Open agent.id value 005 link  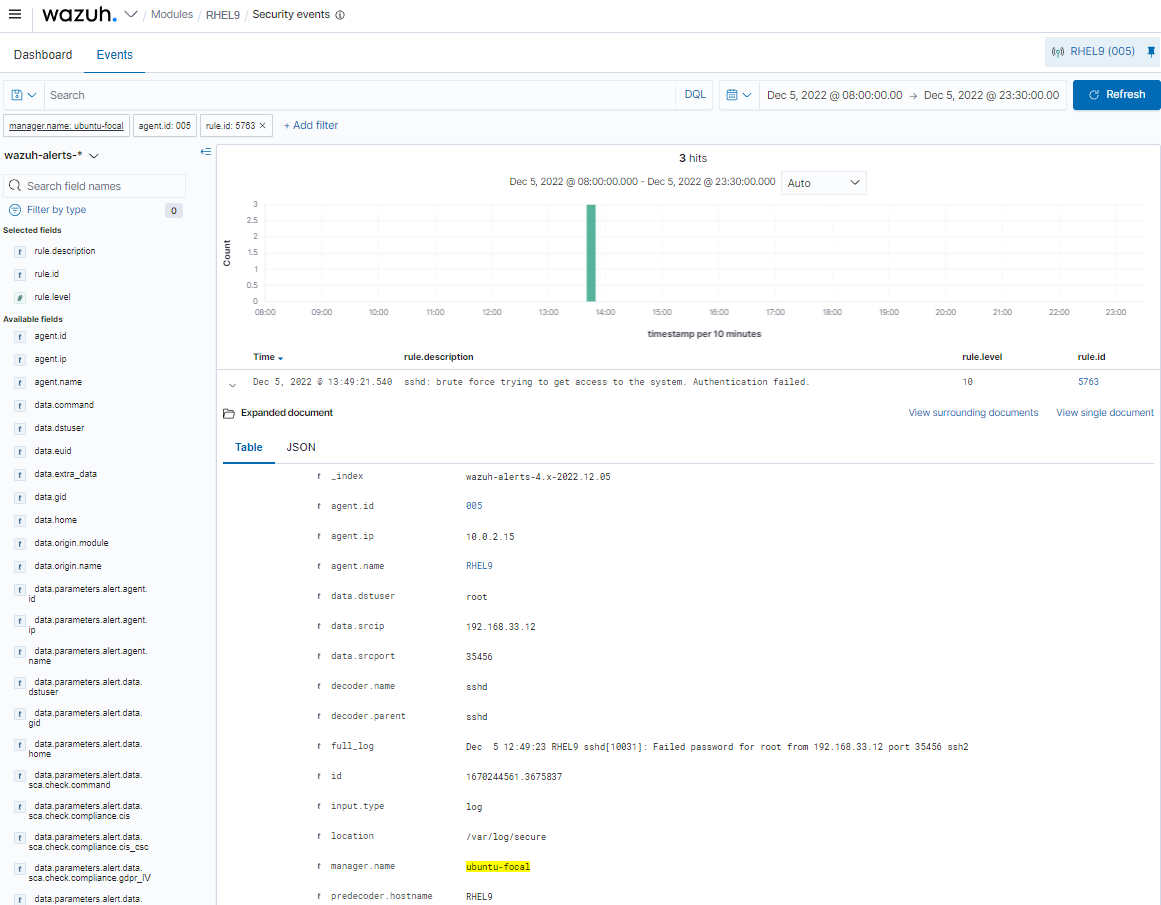pos(474,506)
